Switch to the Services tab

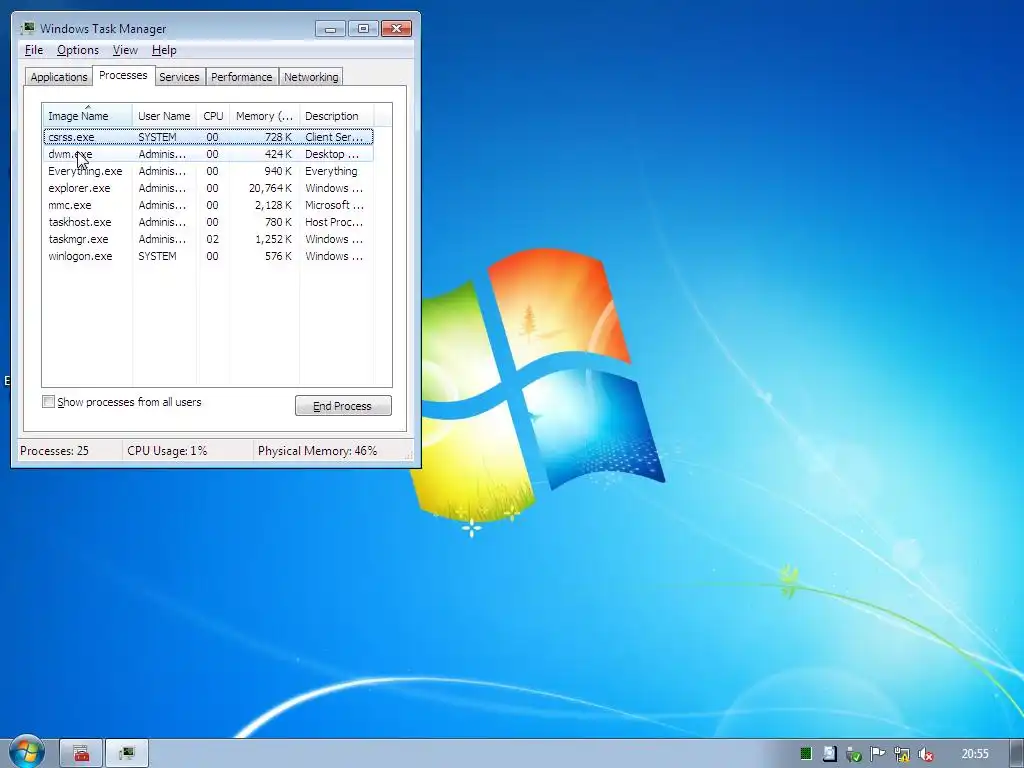pyautogui.click(x=179, y=77)
